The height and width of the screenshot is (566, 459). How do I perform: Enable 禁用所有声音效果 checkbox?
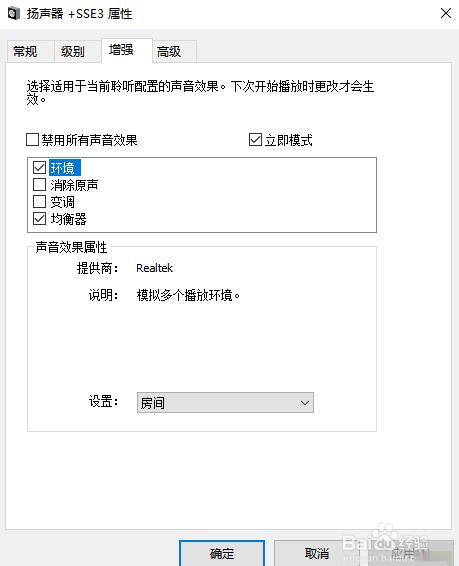(x=32, y=139)
